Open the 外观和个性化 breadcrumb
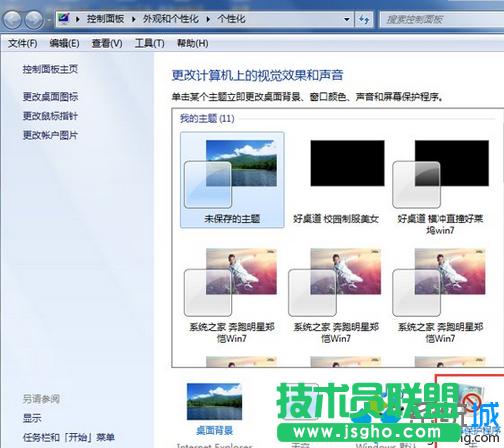The image size is (504, 448). (171, 19)
